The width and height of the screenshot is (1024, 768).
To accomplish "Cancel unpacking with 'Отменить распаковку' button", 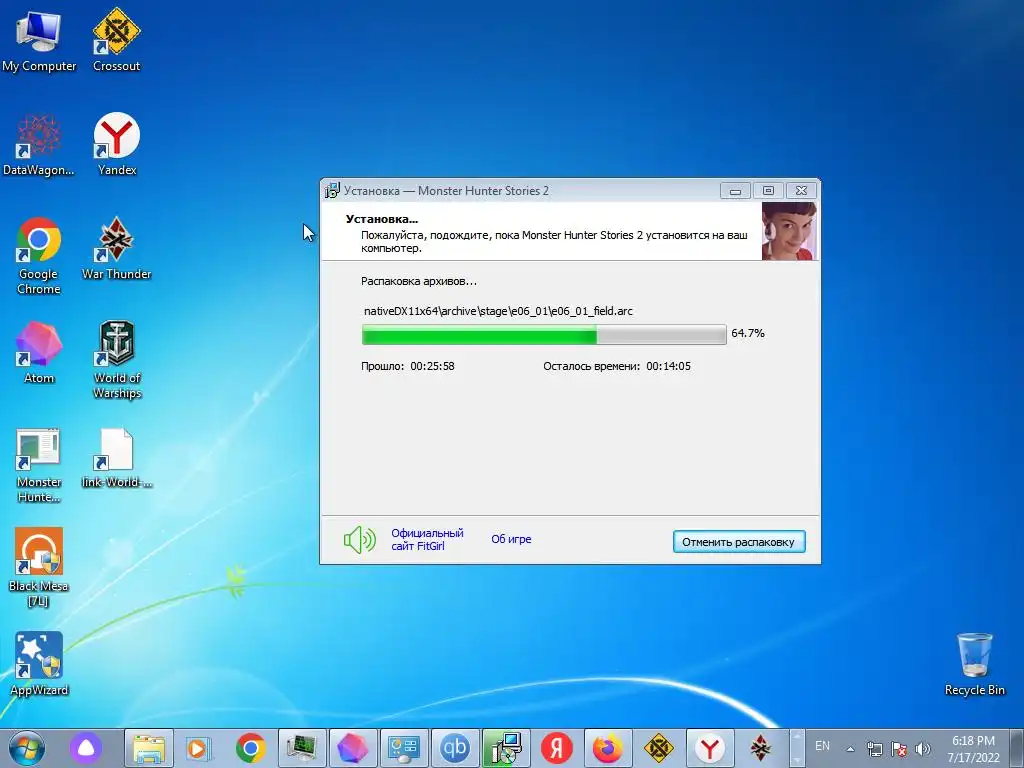I will coord(739,541).
